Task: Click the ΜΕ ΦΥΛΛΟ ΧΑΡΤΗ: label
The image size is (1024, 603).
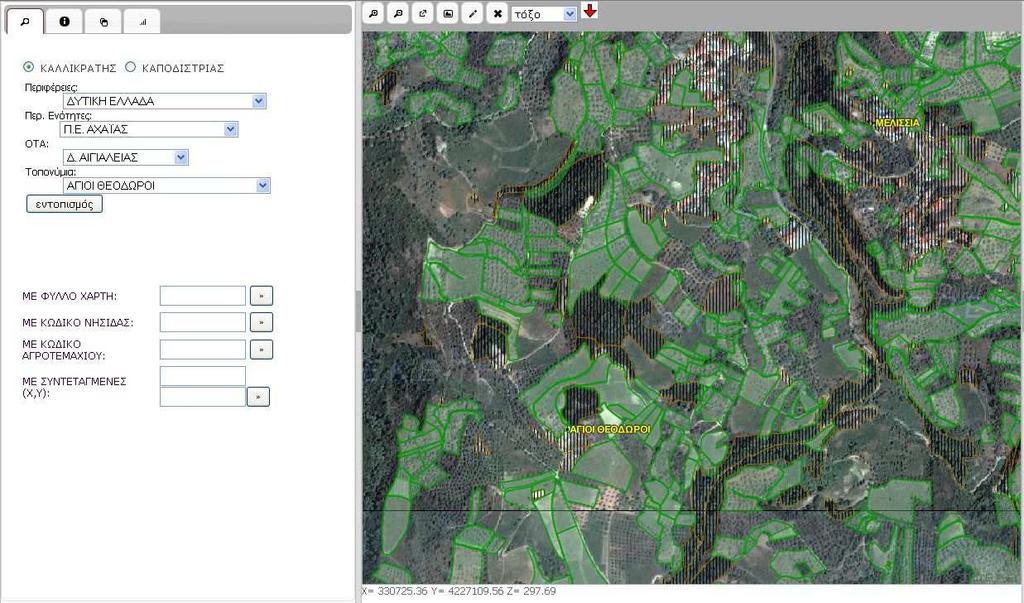Action: (69, 296)
